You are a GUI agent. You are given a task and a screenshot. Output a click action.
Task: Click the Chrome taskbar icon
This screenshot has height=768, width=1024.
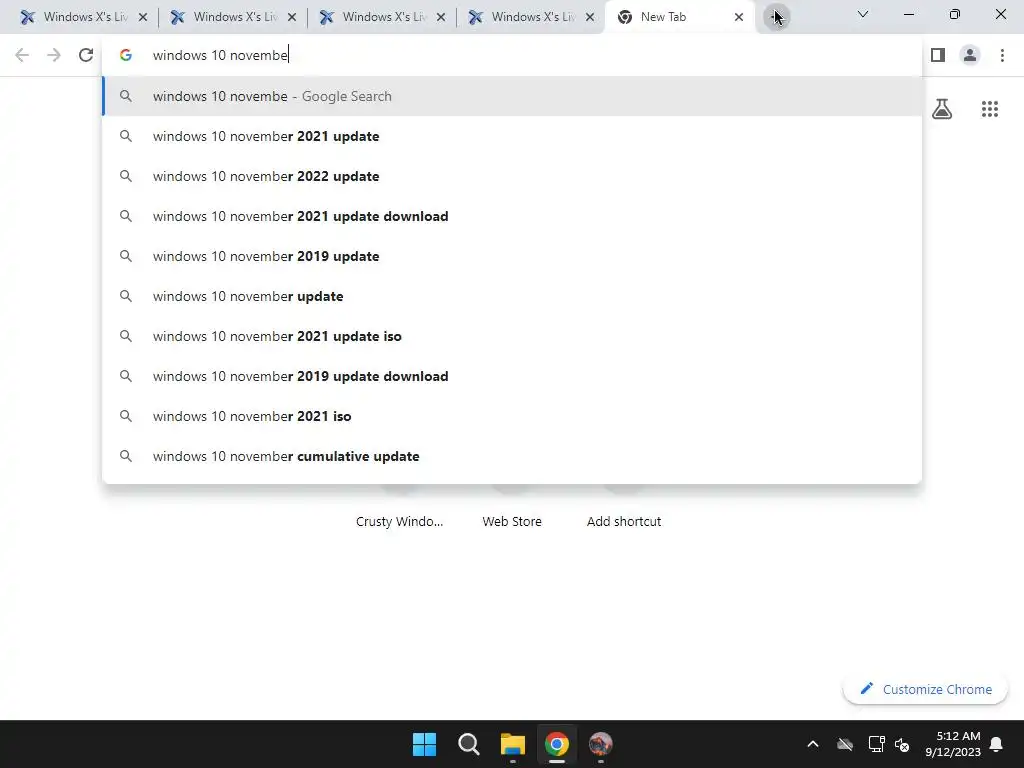coord(556,744)
